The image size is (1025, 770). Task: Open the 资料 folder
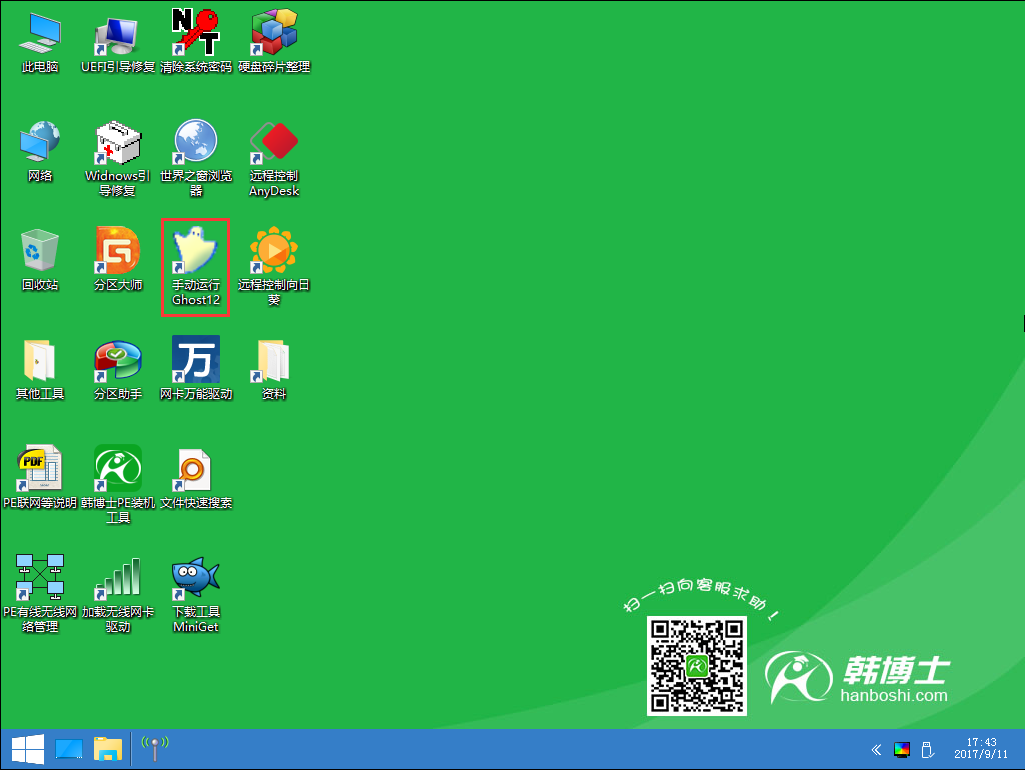click(274, 361)
